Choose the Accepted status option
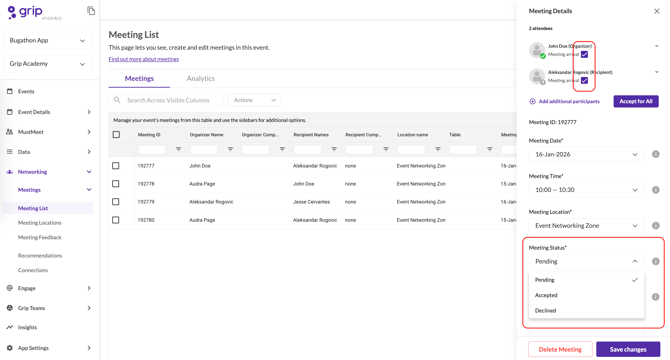 click(x=586, y=295)
